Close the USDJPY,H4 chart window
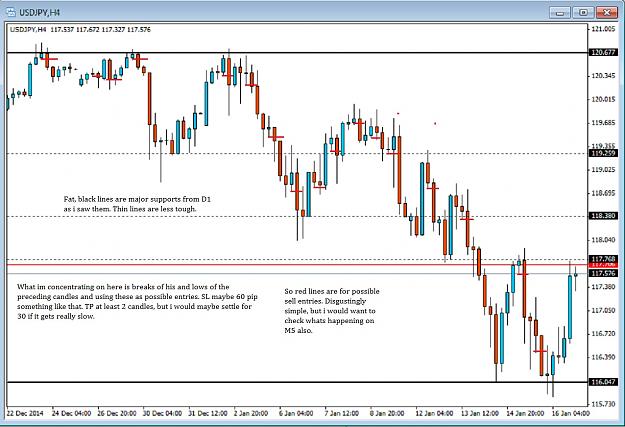This screenshot has height=427, width=625. pyautogui.click(x=607, y=13)
